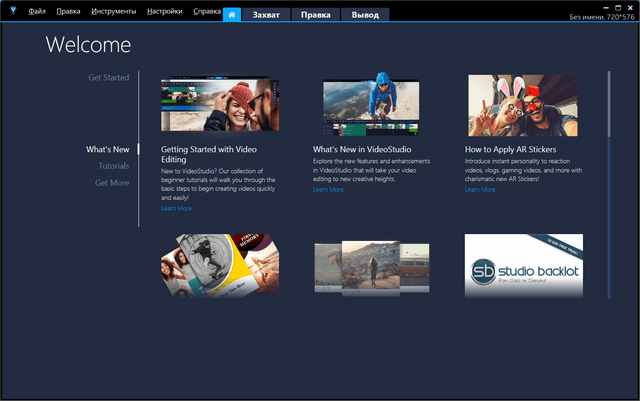
Task: Go to Tutorials section
Action: point(113,166)
